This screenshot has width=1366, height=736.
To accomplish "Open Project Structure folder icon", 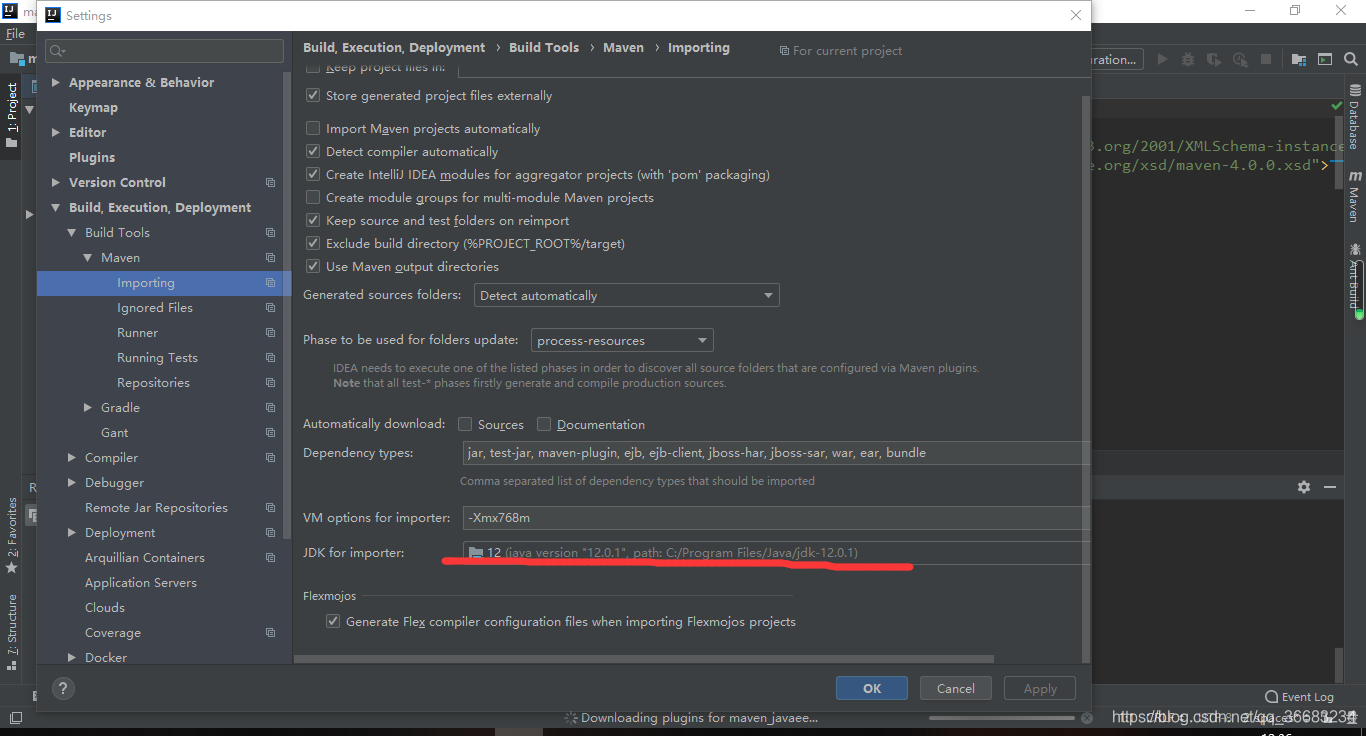I will coord(1298,59).
